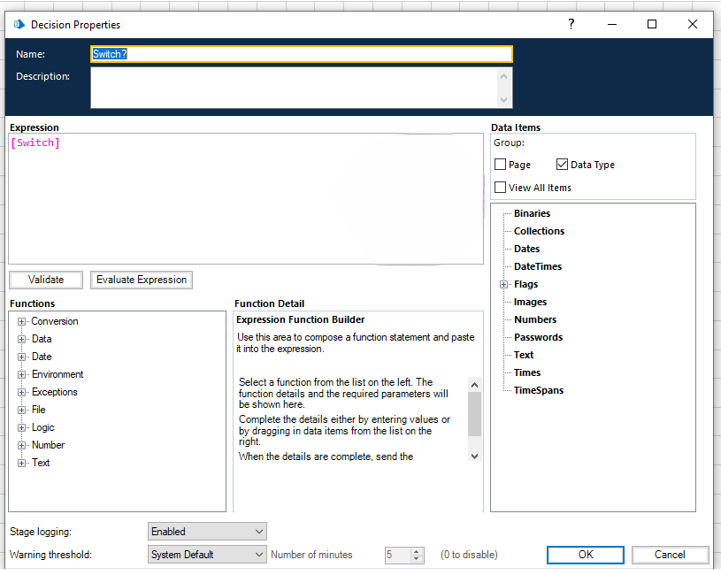Click the Blue Prism icon in title bar

tap(19, 24)
